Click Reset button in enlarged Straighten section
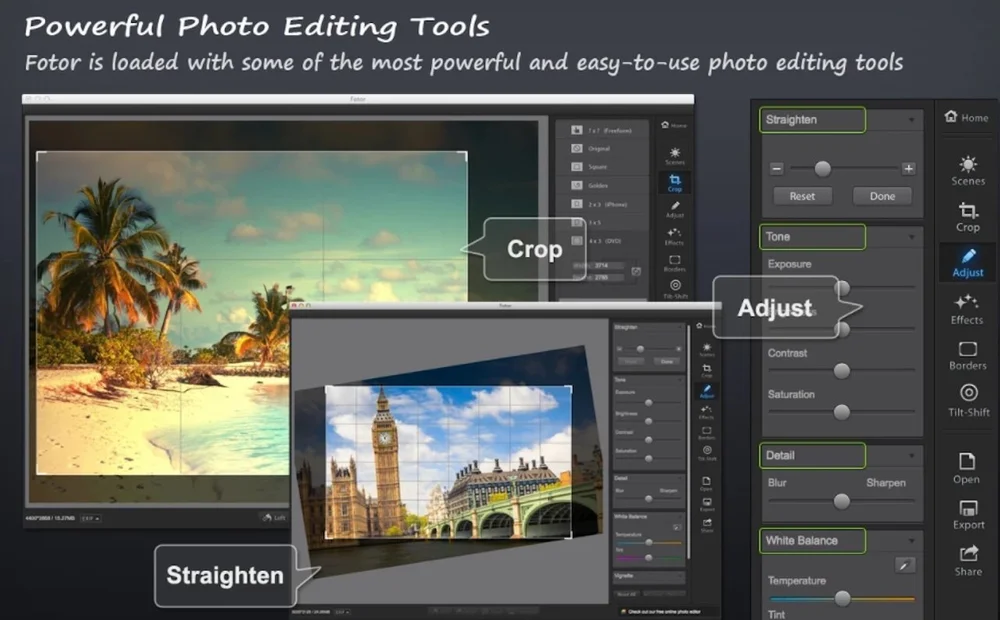This screenshot has width=1000, height=620. [x=802, y=196]
